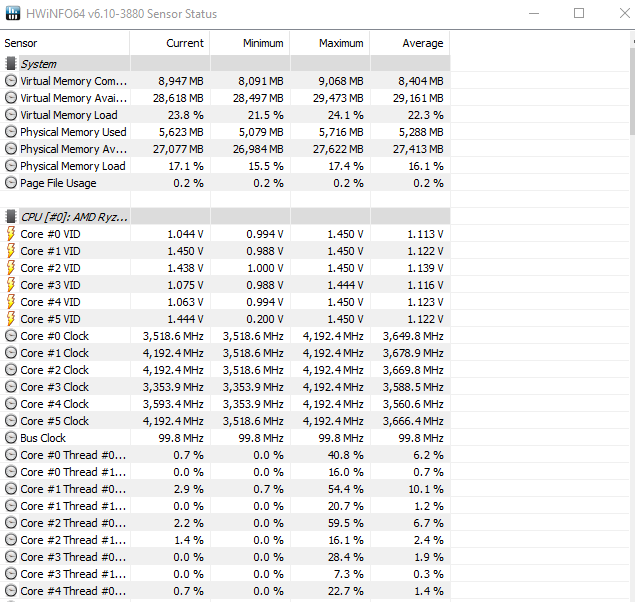Select the CPU [#0]: AMD Ryz... group row
This screenshot has width=635, height=602.
tap(225, 217)
